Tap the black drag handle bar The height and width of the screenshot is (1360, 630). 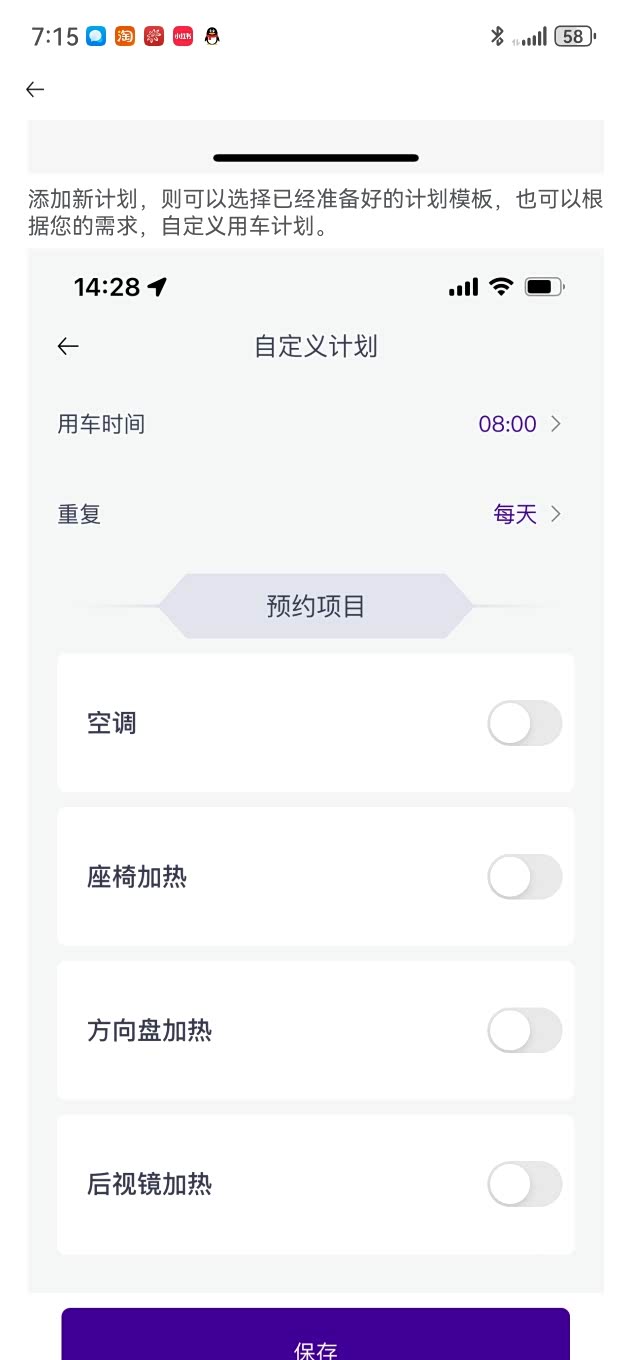tap(316, 158)
